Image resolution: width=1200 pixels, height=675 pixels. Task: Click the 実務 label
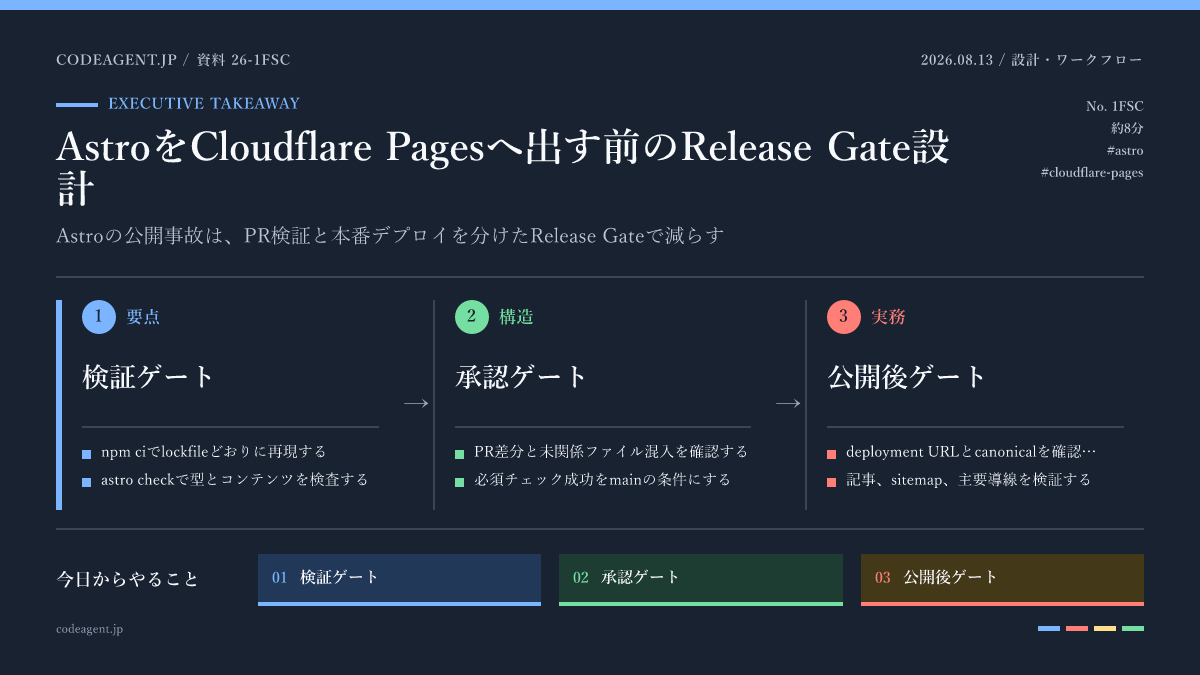(x=889, y=317)
